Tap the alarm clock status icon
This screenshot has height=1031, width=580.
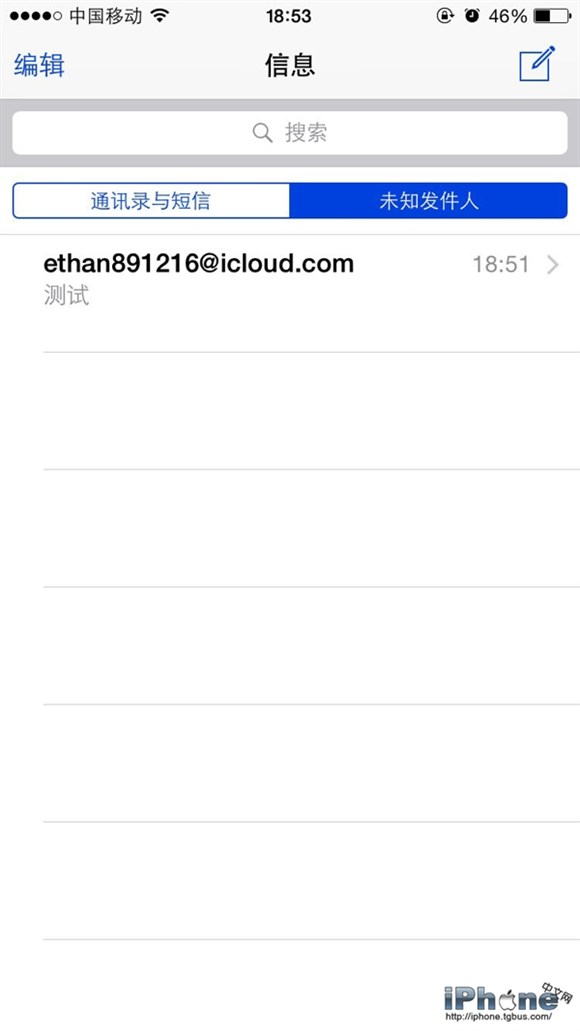[x=471, y=16]
